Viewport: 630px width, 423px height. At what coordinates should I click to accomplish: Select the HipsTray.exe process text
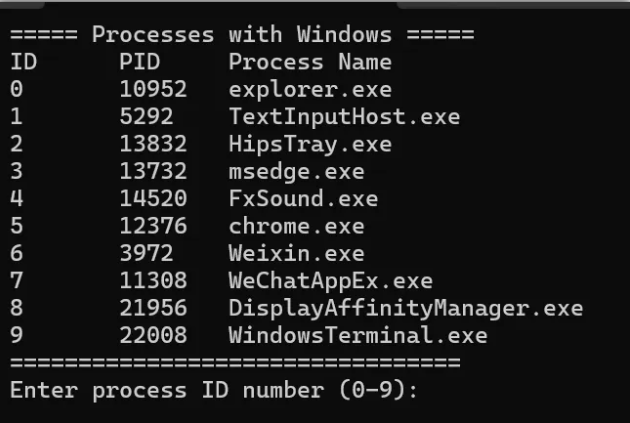click(x=296, y=144)
